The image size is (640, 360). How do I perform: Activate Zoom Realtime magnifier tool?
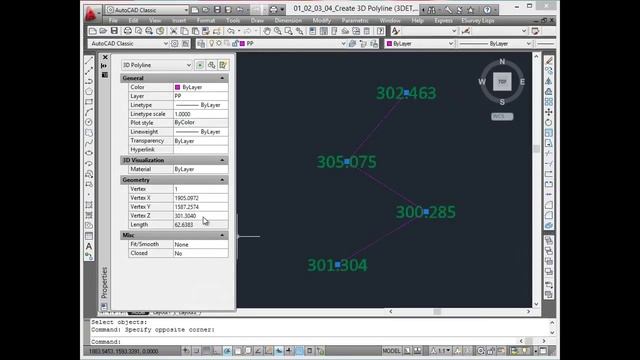pyautogui.click(x=278, y=31)
